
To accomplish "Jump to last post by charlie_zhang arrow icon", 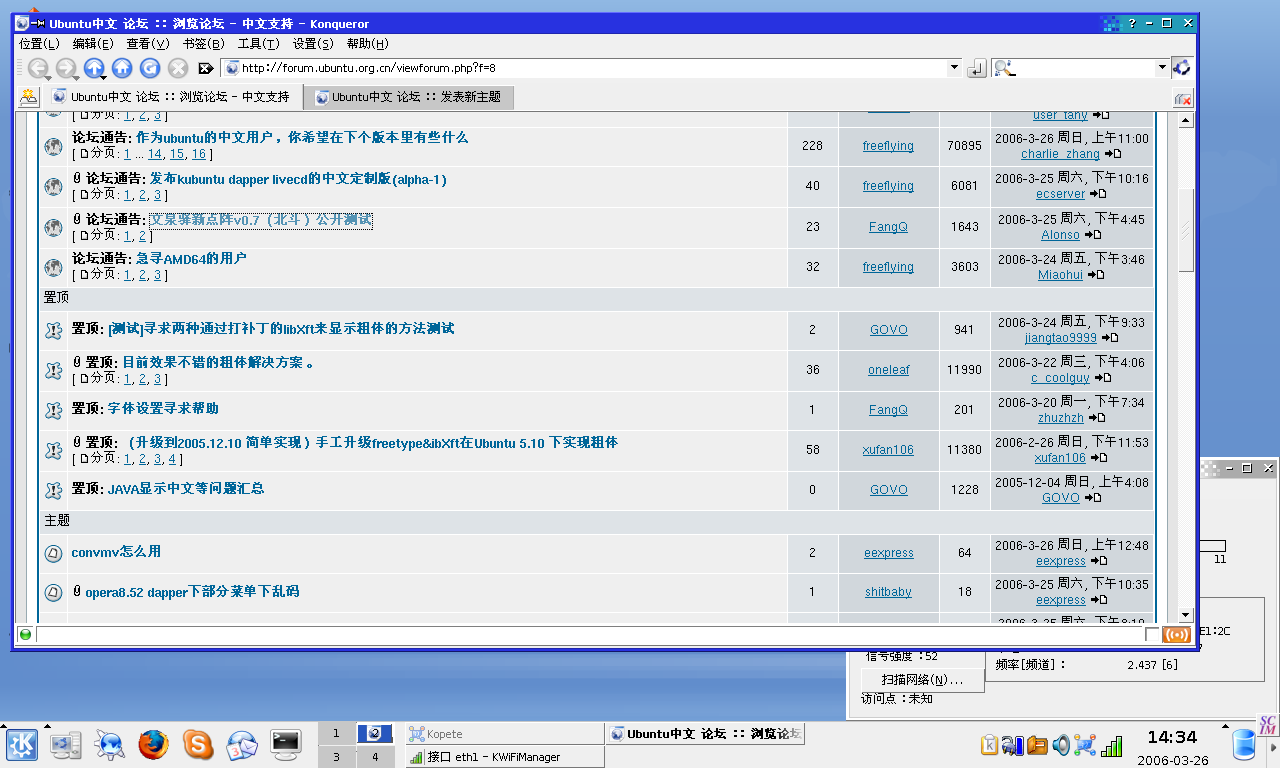I will coord(1113,154).
